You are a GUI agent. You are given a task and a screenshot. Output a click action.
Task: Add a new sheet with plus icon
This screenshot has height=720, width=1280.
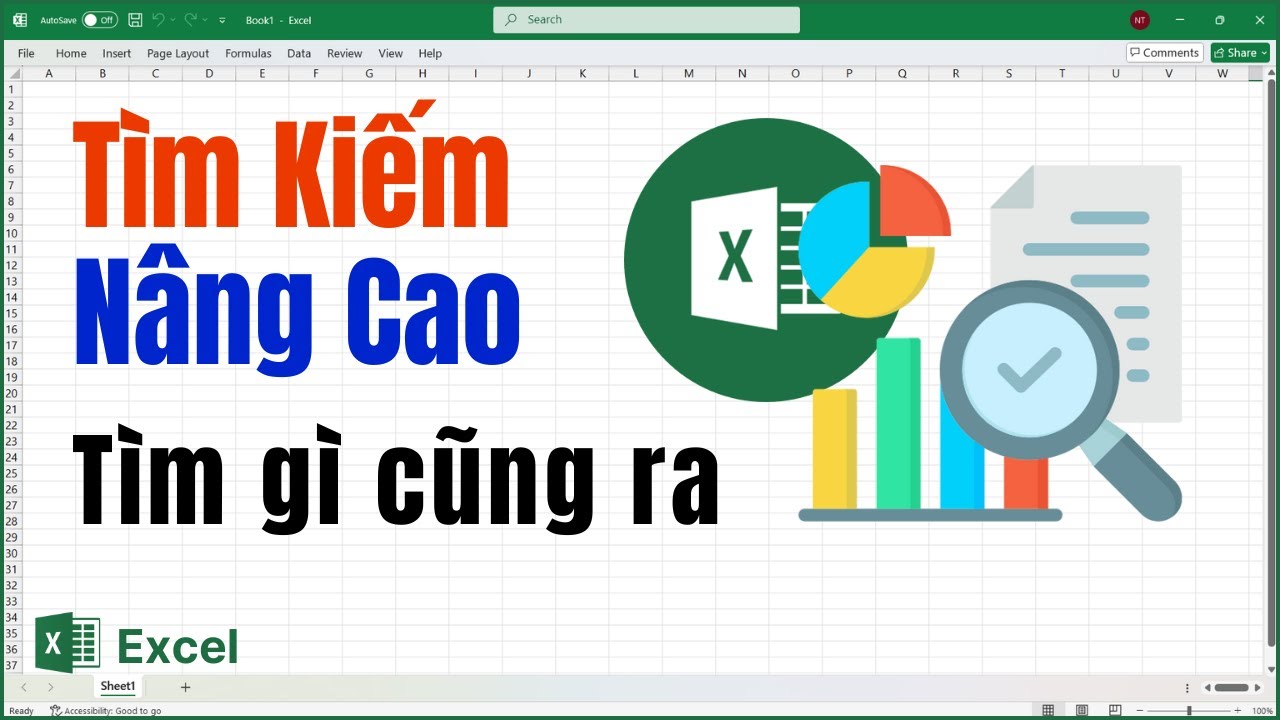[x=185, y=687]
